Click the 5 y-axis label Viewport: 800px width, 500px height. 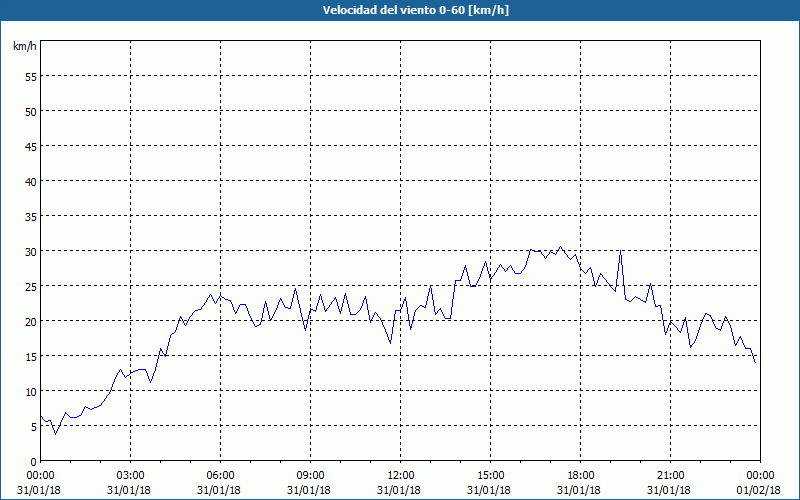pos(34,427)
